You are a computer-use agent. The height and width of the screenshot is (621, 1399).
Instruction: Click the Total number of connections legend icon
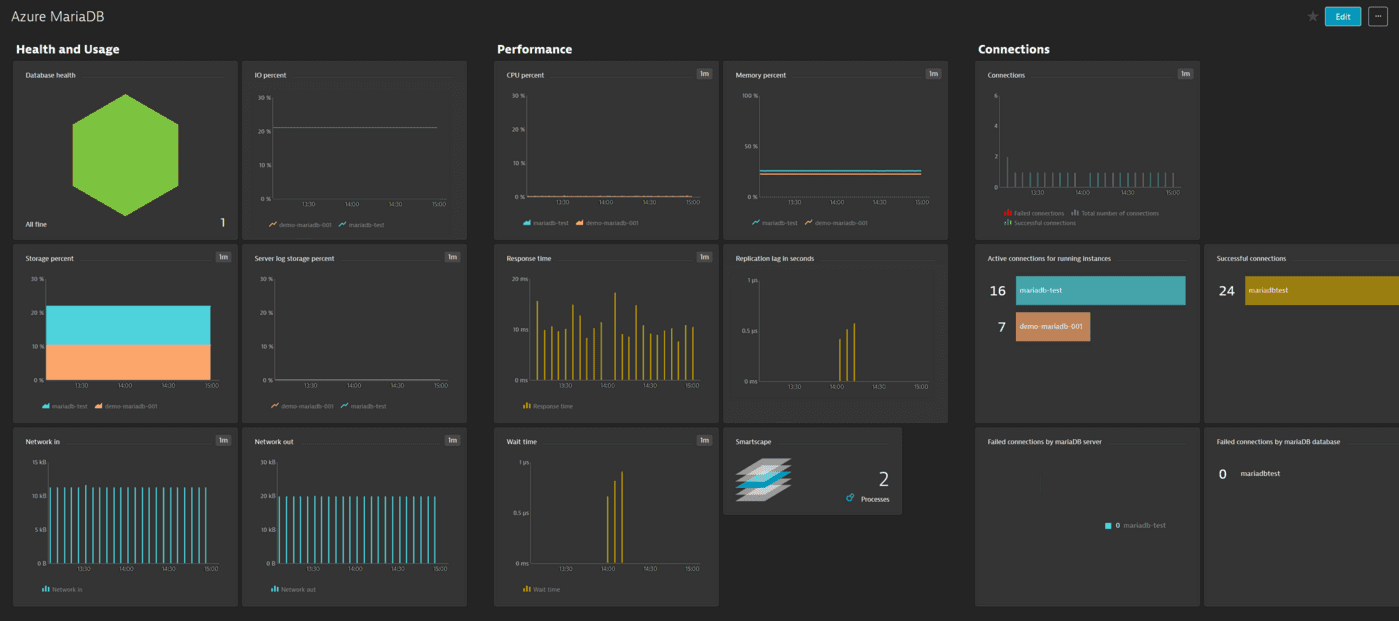[1075, 212]
